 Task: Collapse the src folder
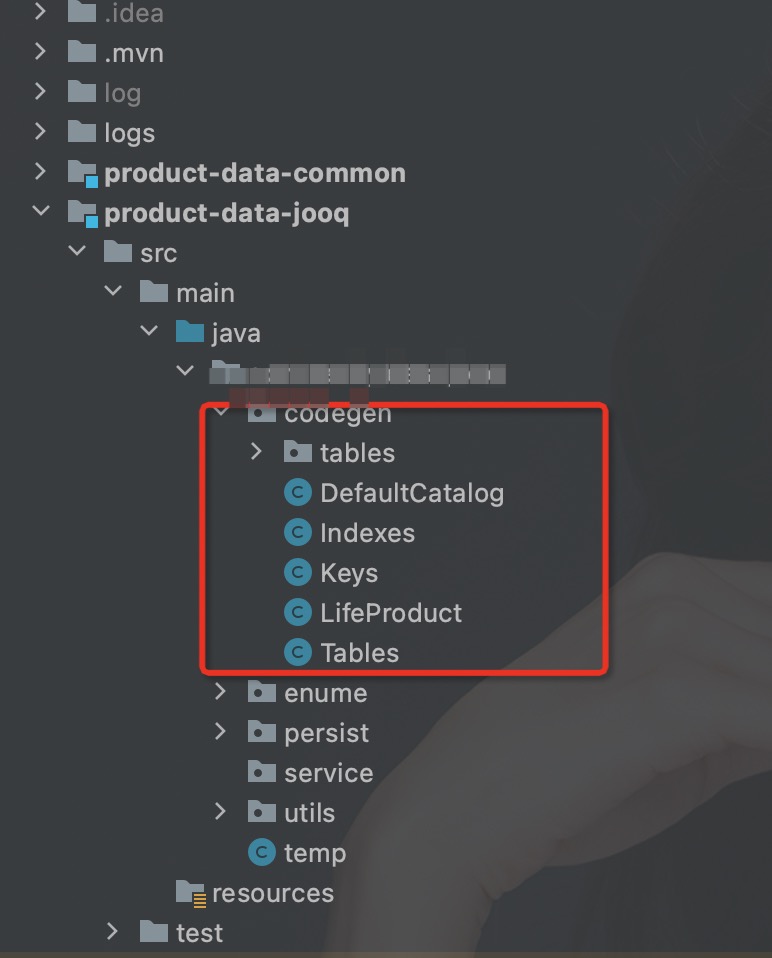tap(77, 252)
